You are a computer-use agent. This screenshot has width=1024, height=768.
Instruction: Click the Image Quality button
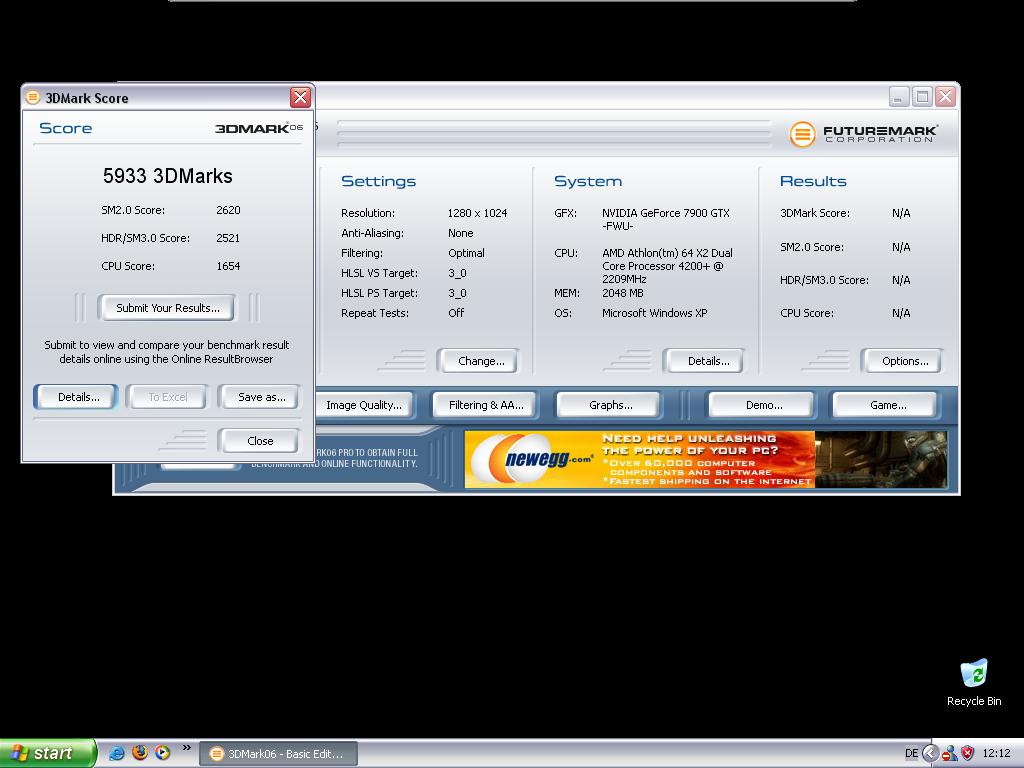[x=364, y=405]
